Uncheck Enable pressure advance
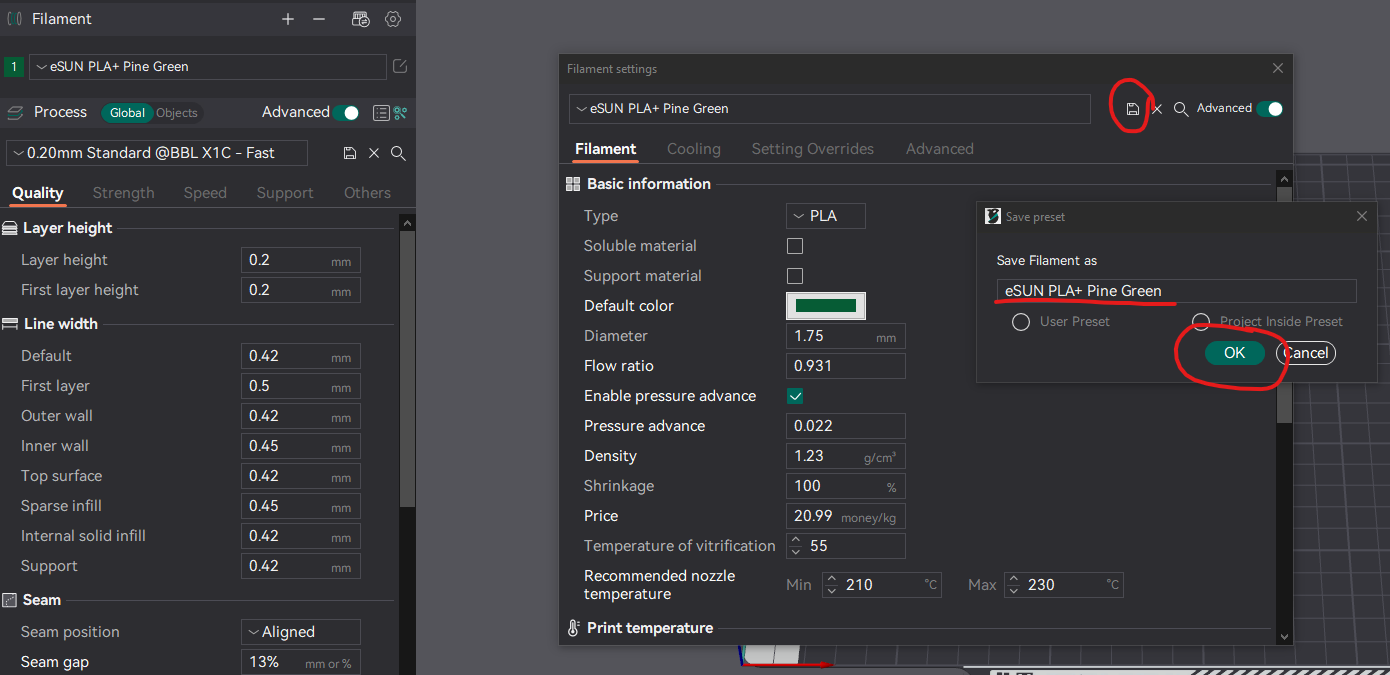This screenshot has height=675, width=1390. point(795,396)
